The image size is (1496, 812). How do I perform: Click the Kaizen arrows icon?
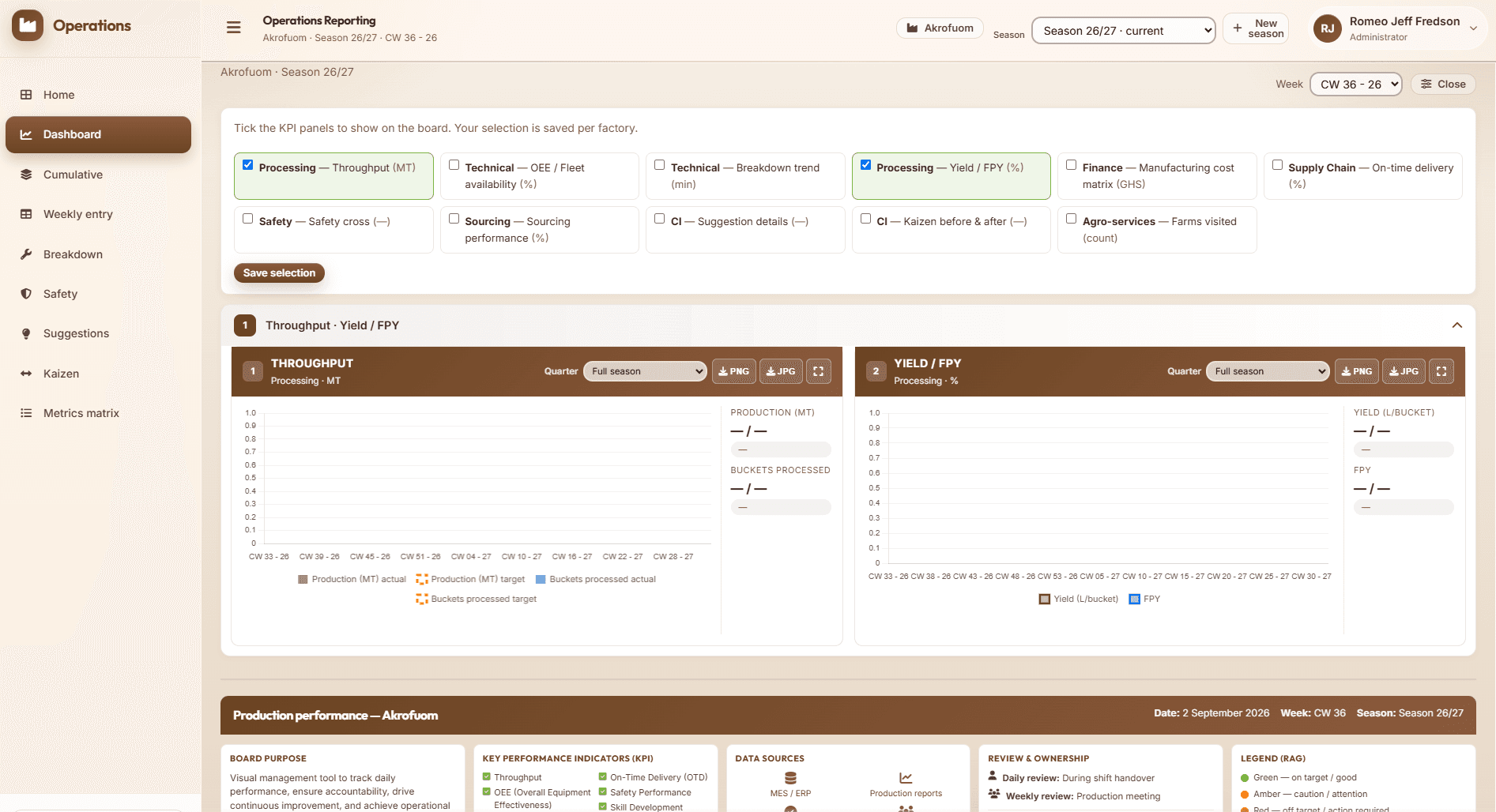tap(26, 374)
